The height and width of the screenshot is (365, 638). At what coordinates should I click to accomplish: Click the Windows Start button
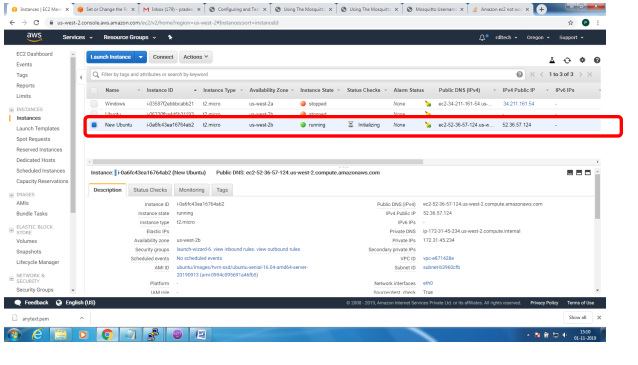tap(14, 334)
